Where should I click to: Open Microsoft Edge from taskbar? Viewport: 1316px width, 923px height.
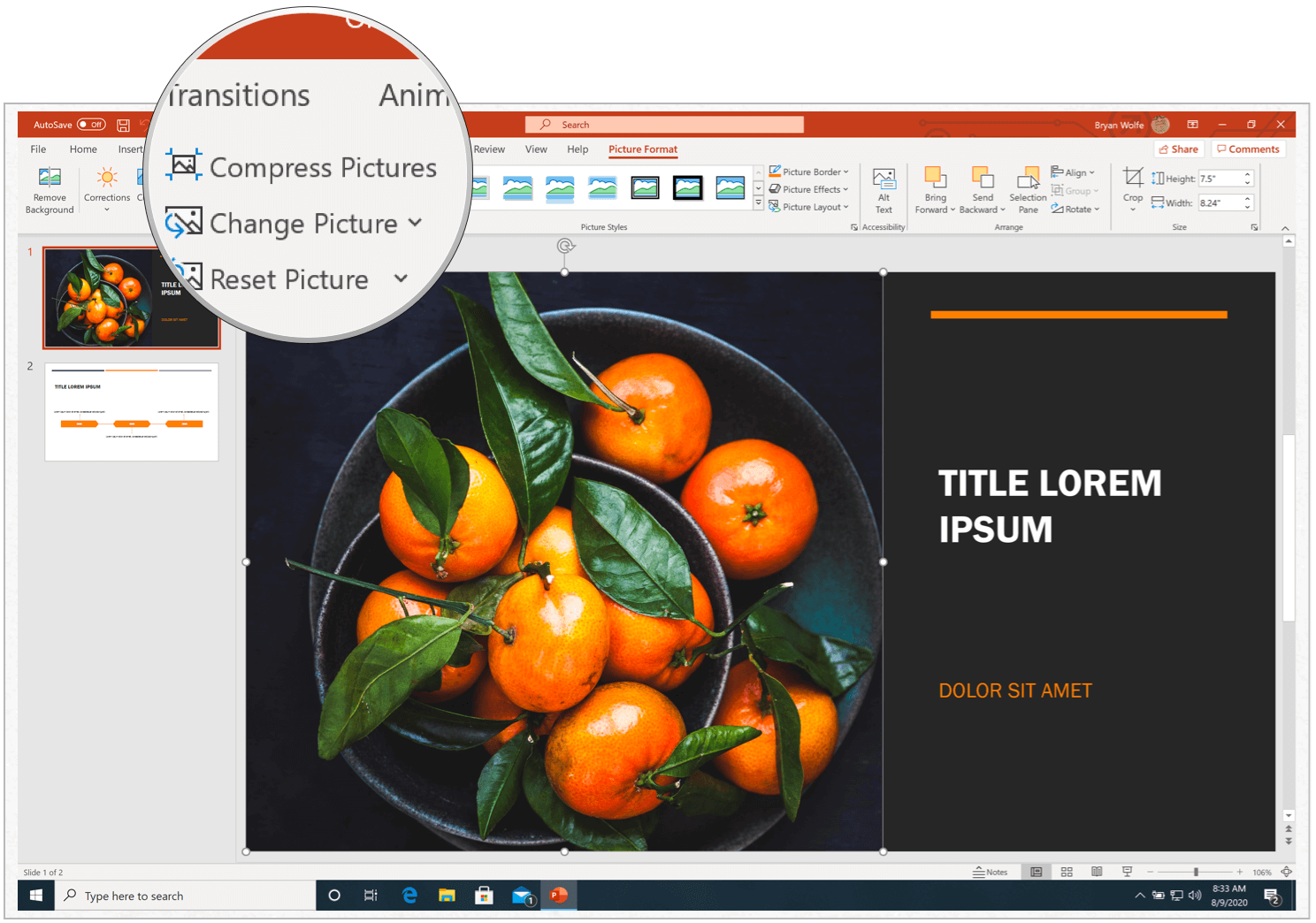pos(409,896)
